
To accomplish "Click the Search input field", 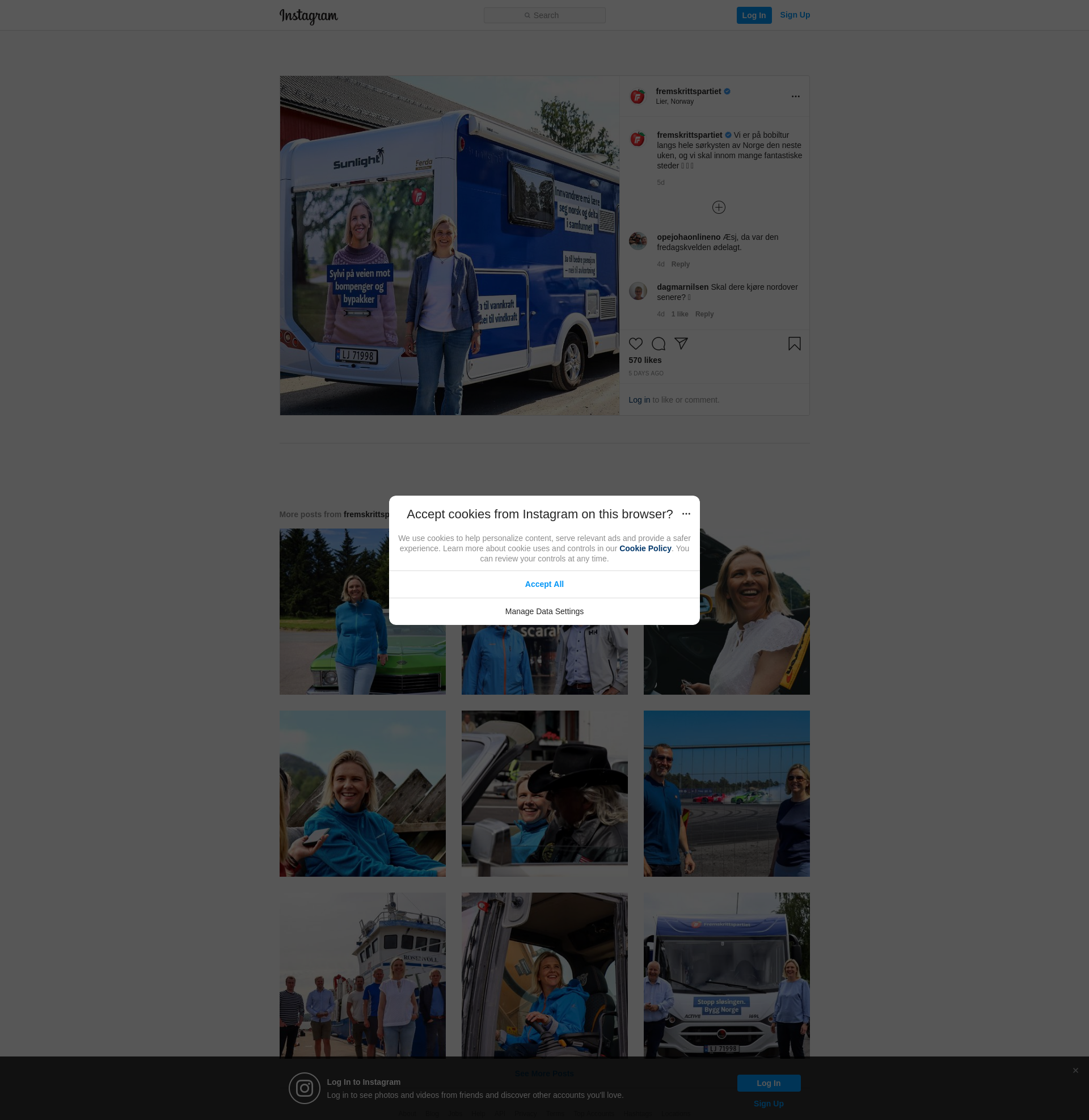I will click(x=544, y=15).
